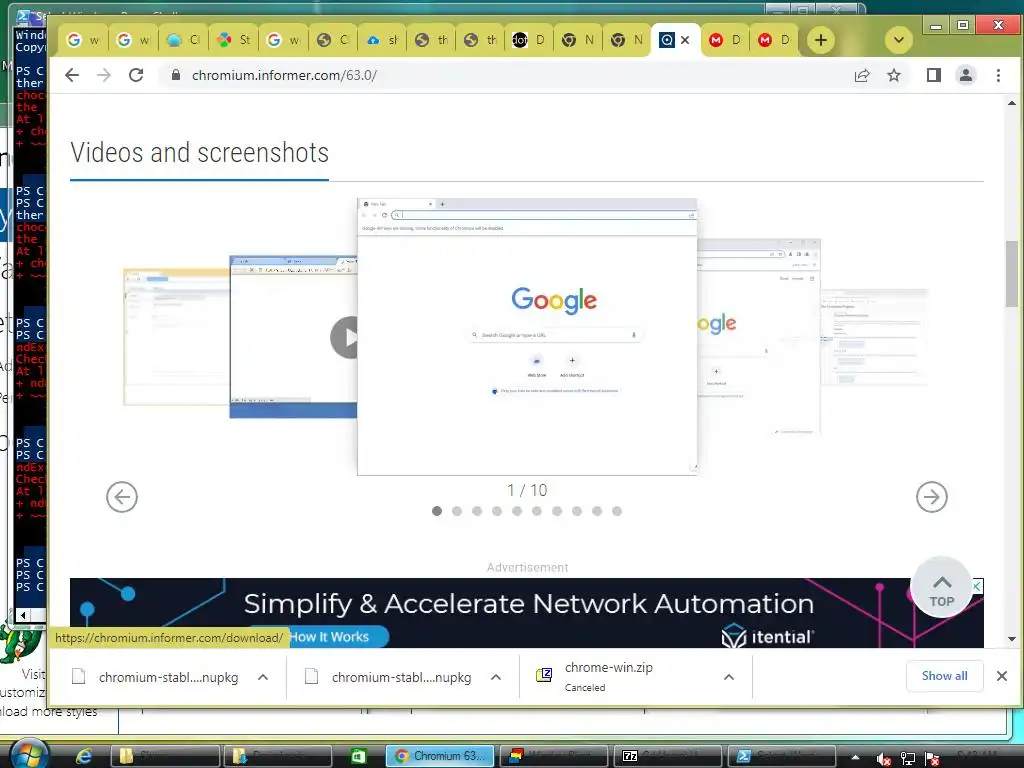Image resolution: width=1024 pixels, height=768 pixels.
Task: Share this page using the share icon
Action: click(x=862, y=75)
